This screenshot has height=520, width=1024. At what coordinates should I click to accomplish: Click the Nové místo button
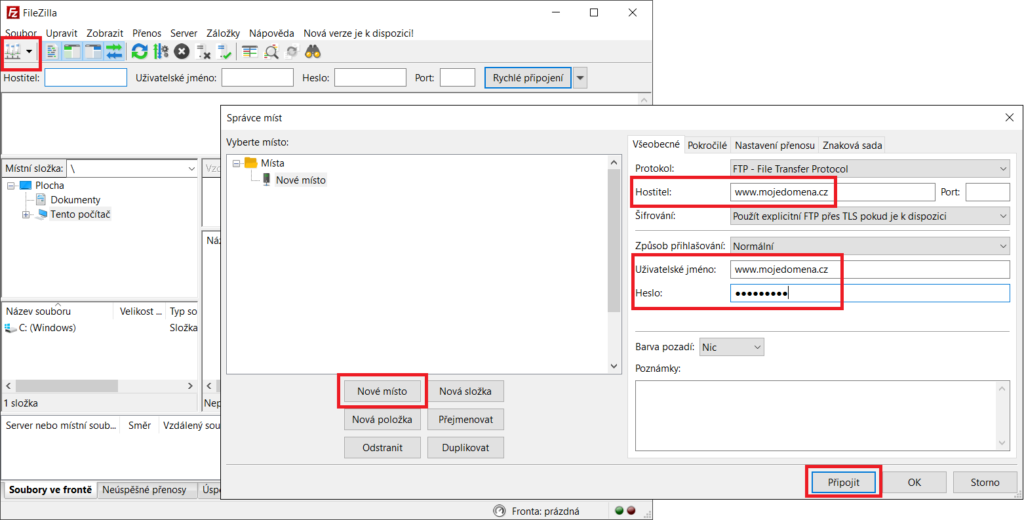382,391
